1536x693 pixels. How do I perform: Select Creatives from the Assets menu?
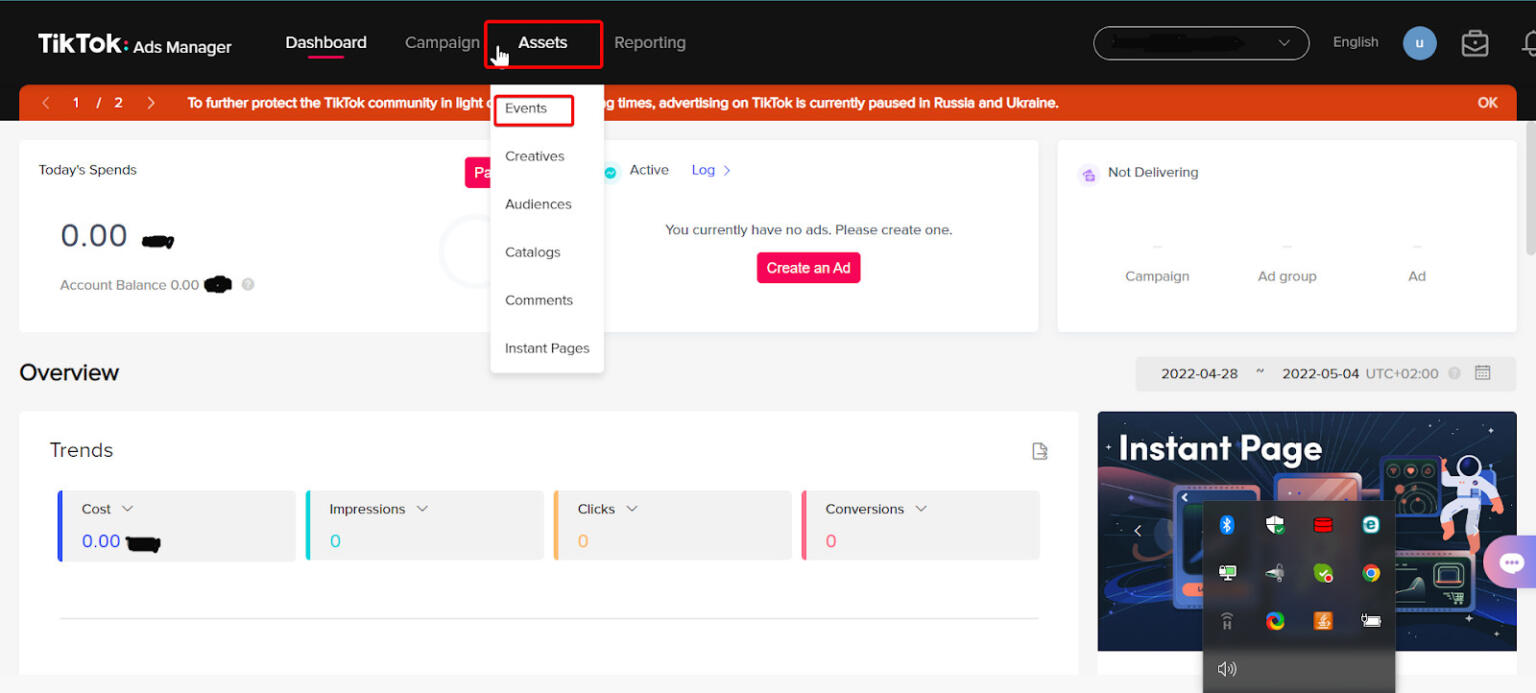[x=535, y=157]
